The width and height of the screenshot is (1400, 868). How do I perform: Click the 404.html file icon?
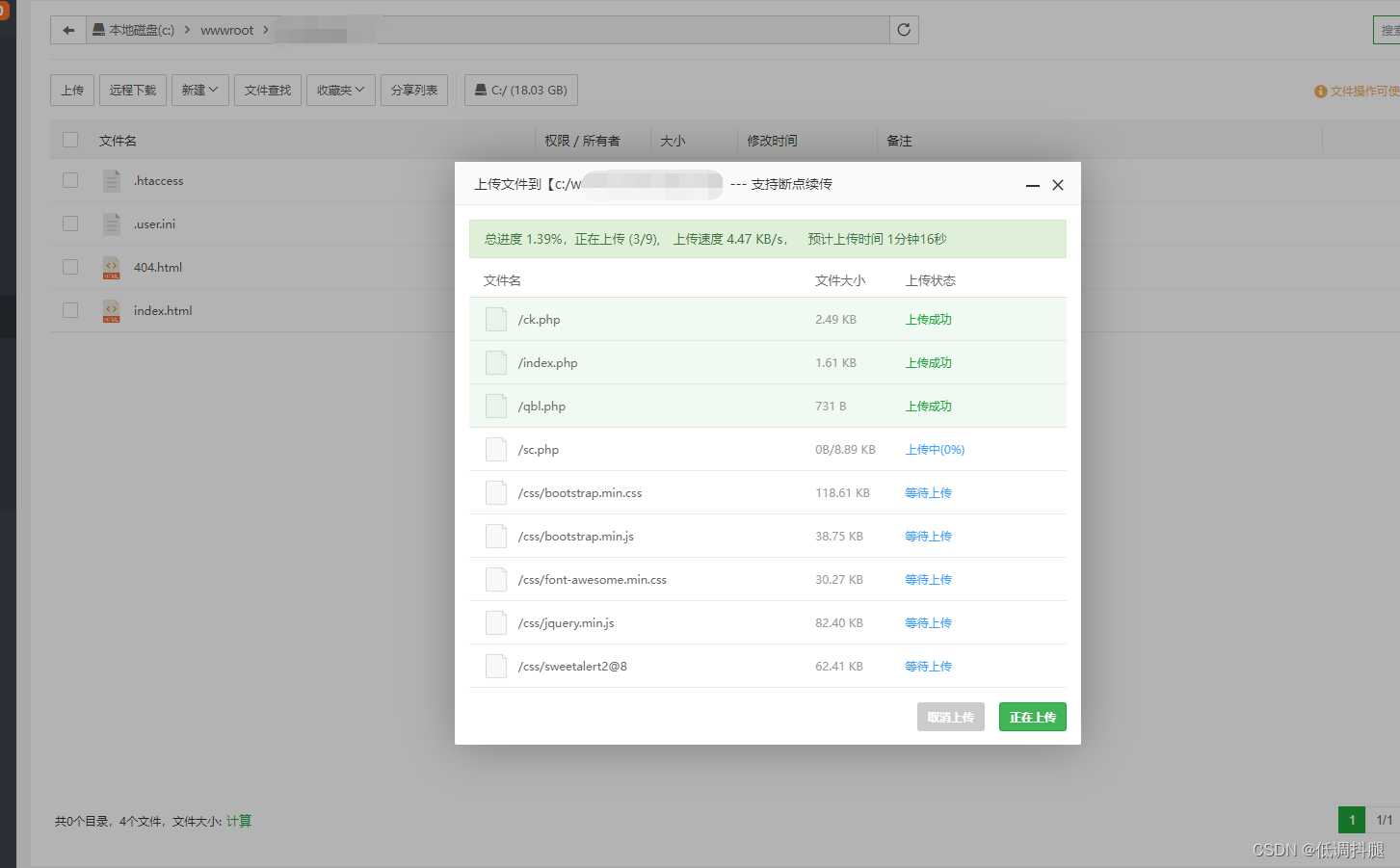112,267
